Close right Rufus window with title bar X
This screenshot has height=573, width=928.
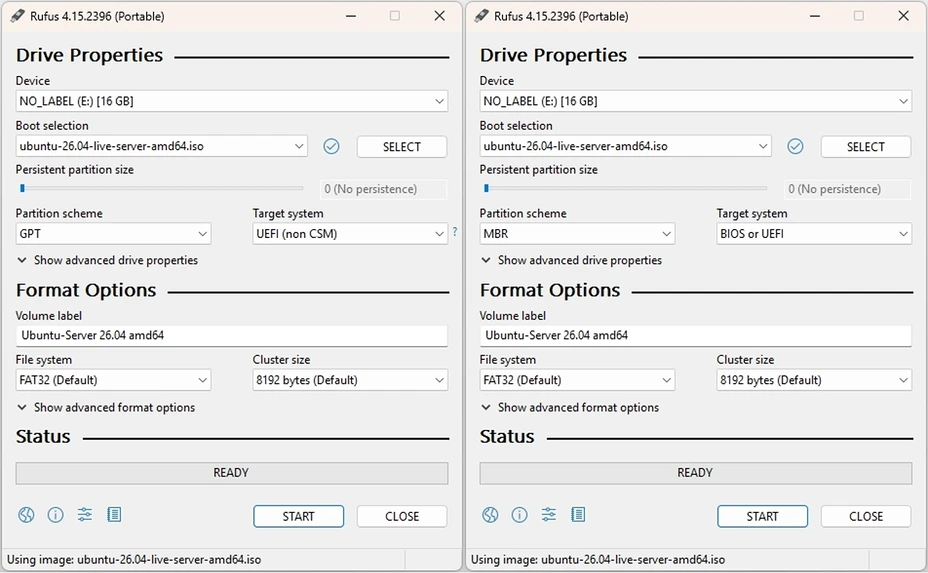tap(903, 16)
